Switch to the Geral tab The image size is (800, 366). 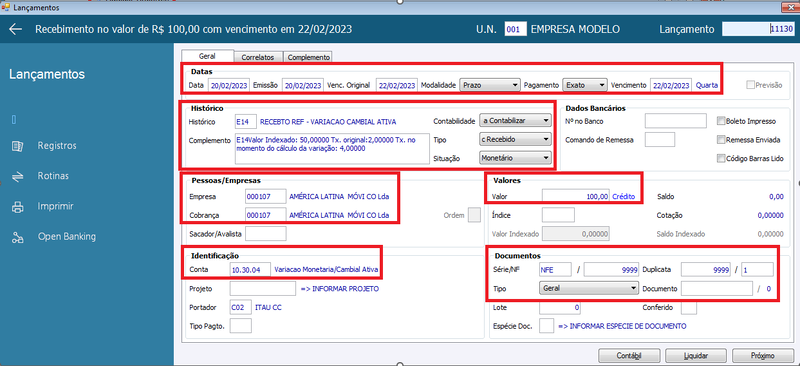207,56
